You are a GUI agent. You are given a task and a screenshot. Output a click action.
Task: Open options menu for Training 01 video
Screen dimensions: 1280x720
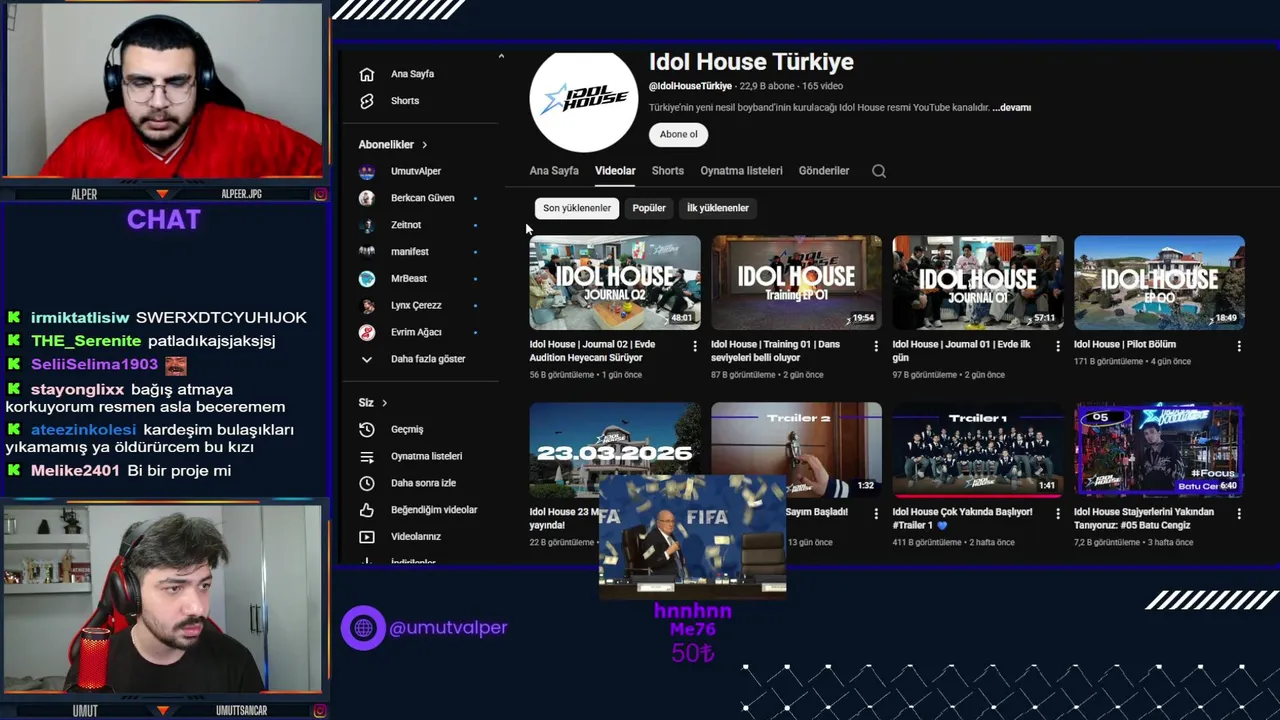pyautogui.click(x=876, y=346)
